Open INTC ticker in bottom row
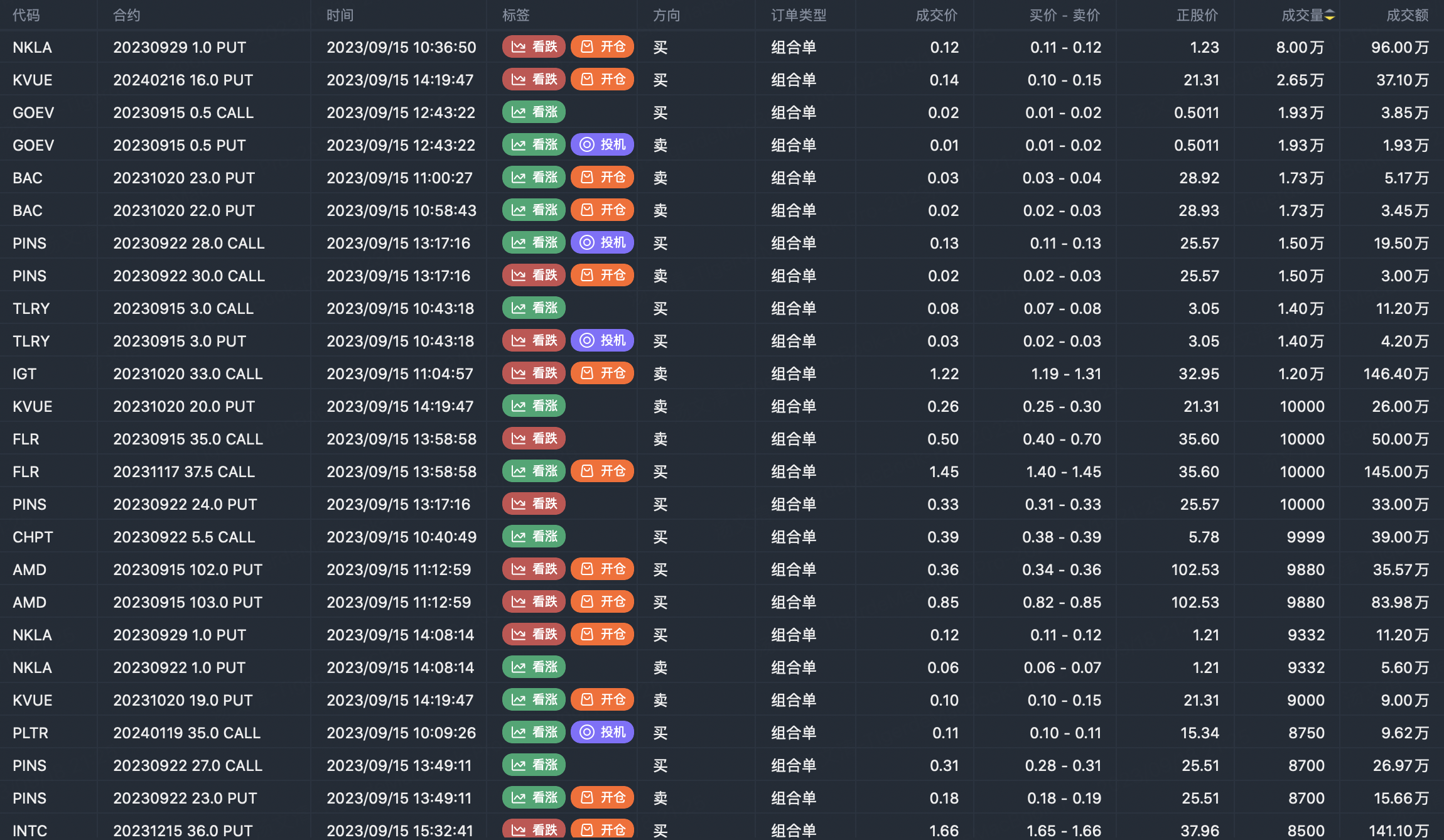1444x840 pixels. click(x=30, y=831)
